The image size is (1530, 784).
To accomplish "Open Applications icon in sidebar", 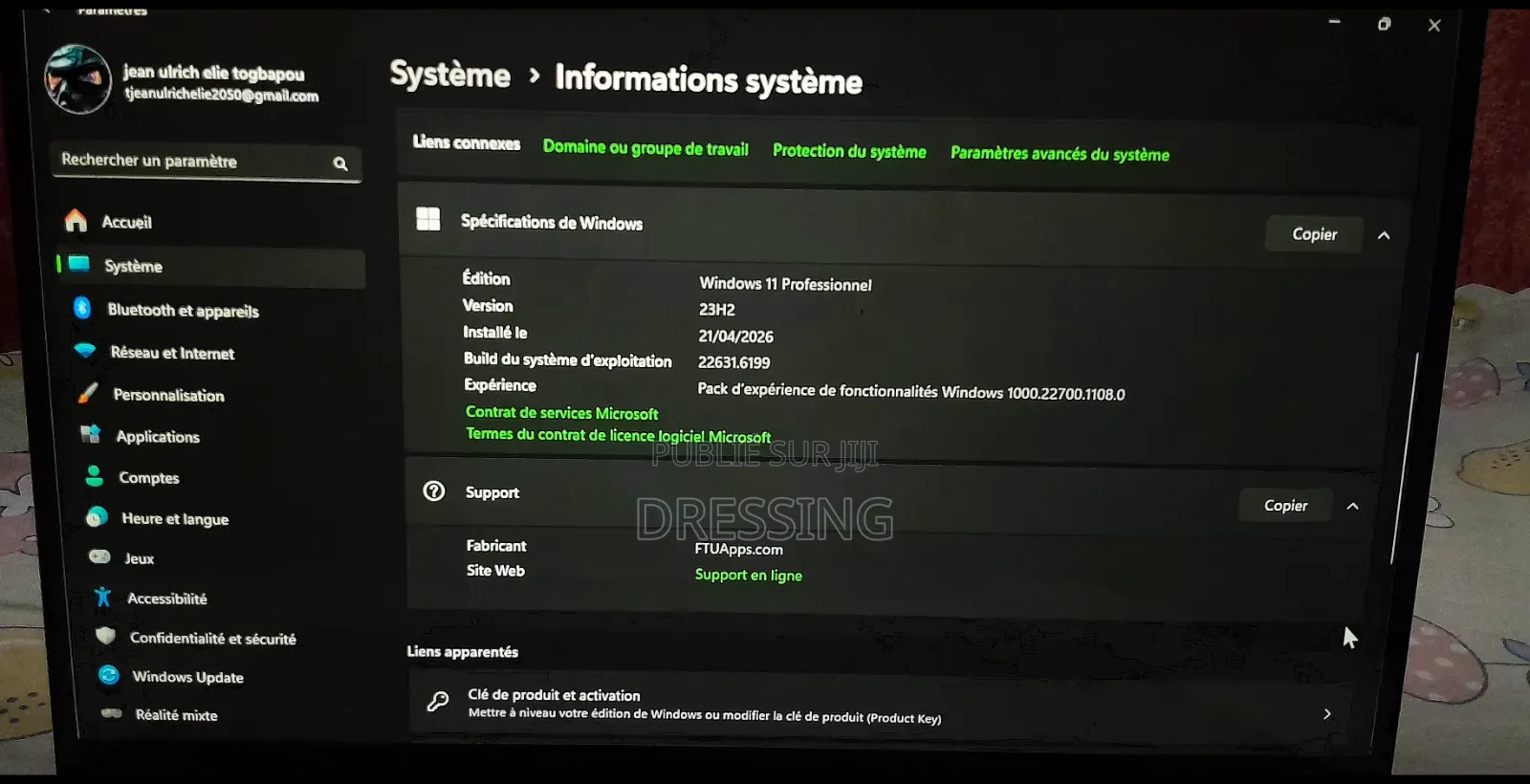I will click(91, 434).
